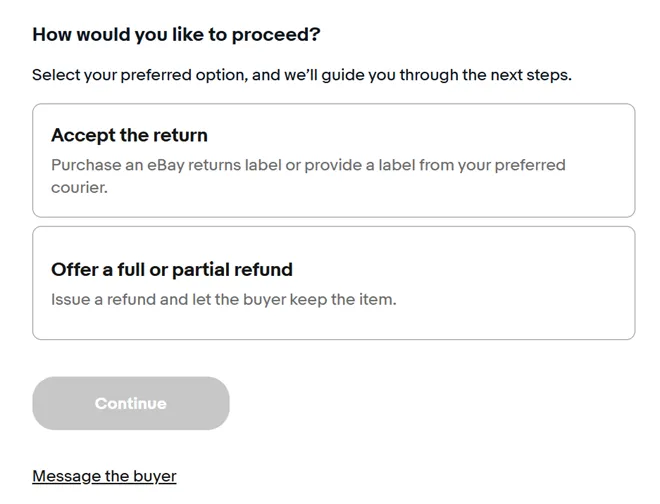Image resolution: width=660 pixels, height=504 pixels.
Task: Click the word 'courier.' in first card
Action: pyautogui.click(x=79, y=187)
